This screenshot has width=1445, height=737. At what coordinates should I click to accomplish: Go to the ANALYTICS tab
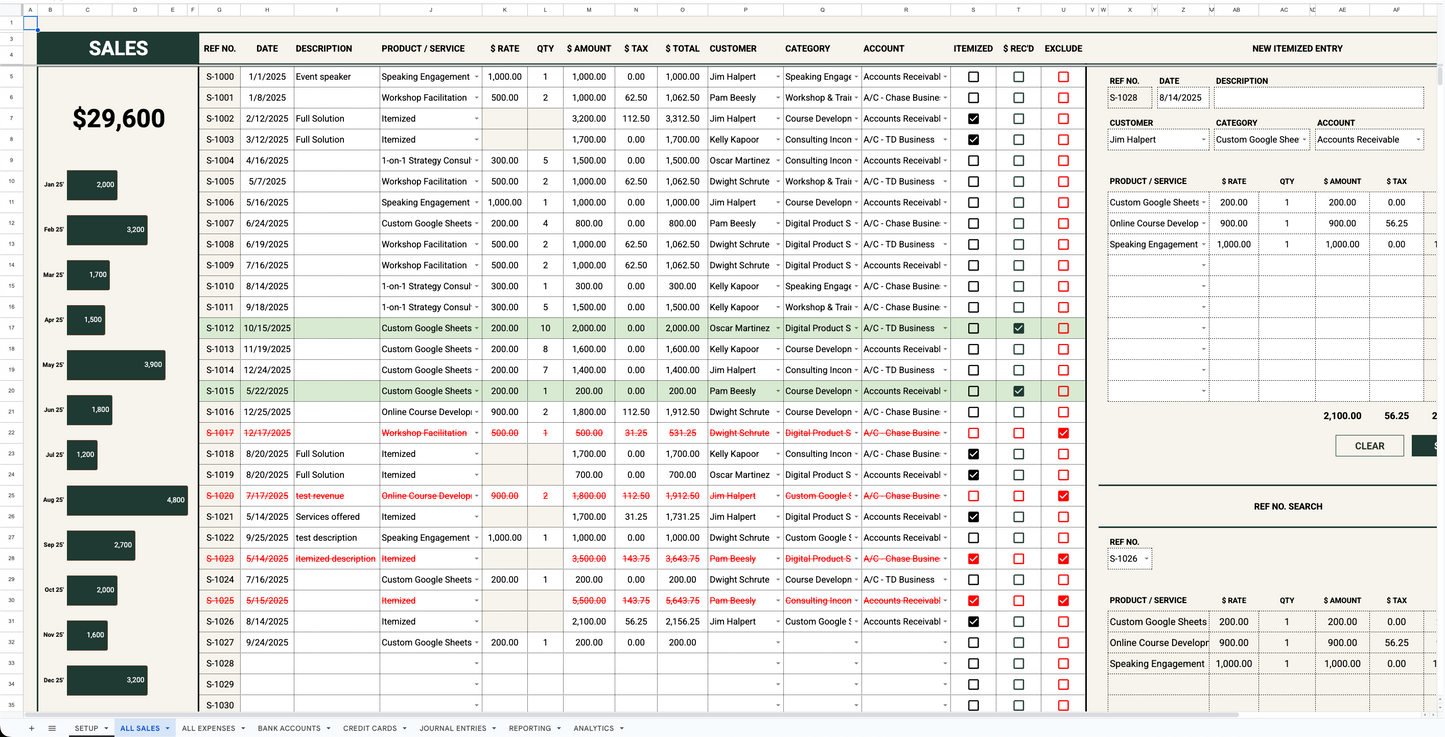pos(593,728)
